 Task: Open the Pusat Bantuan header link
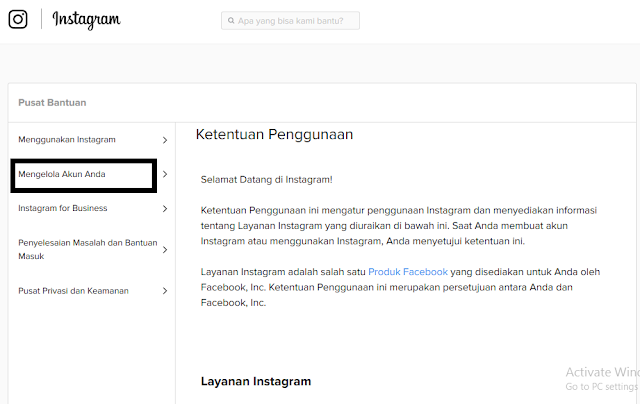pos(52,102)
